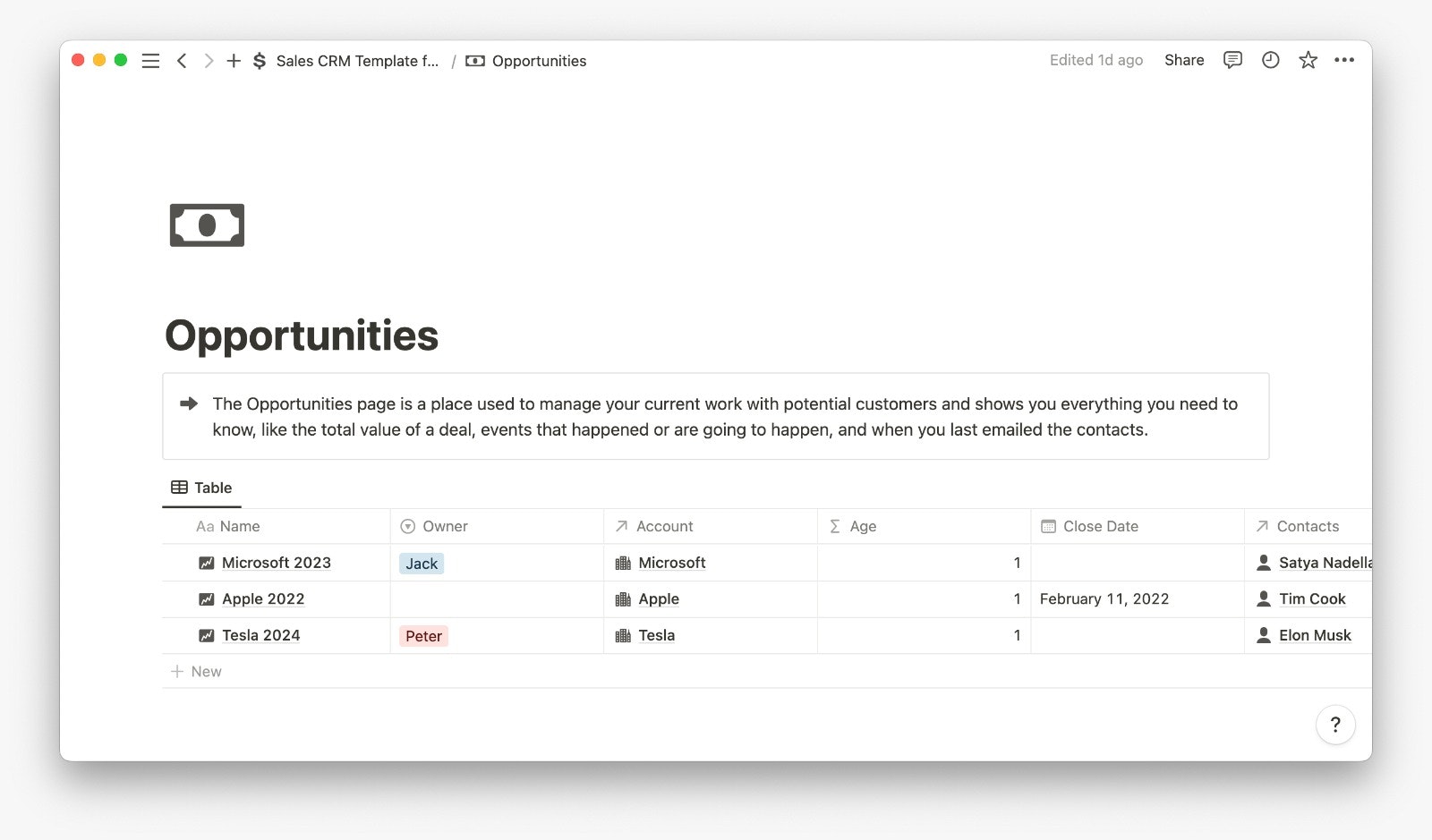
Task: Click February 11, 2022 close date
Action: [1104, 599]
